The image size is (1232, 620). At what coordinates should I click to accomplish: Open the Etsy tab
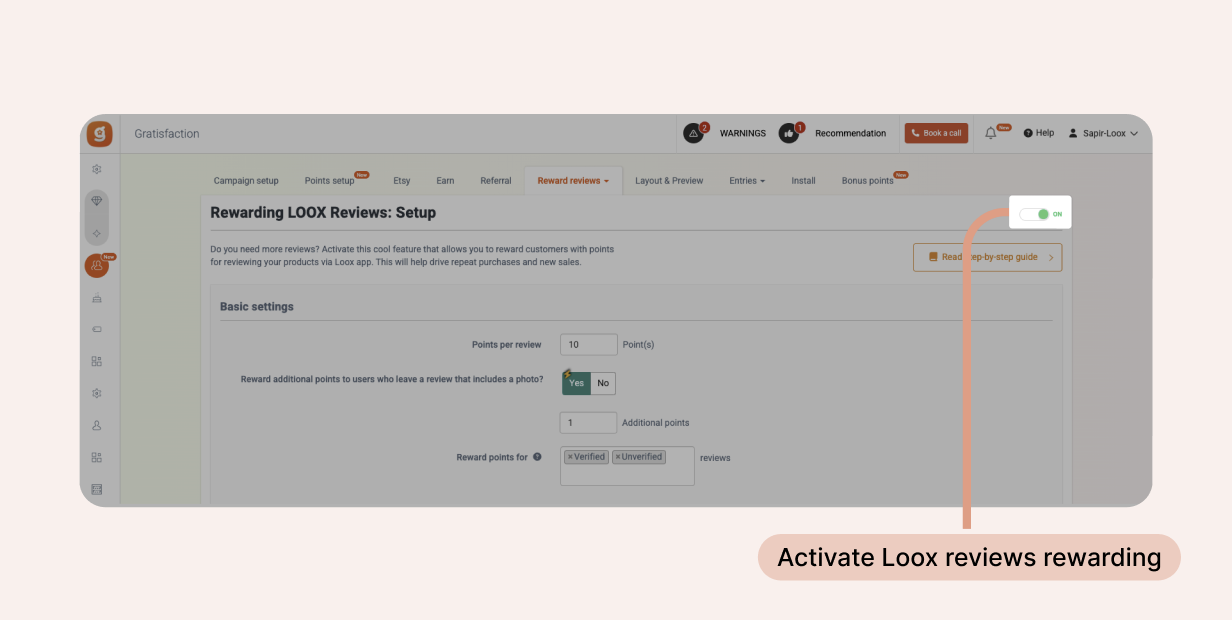click(x=402, y=181)
